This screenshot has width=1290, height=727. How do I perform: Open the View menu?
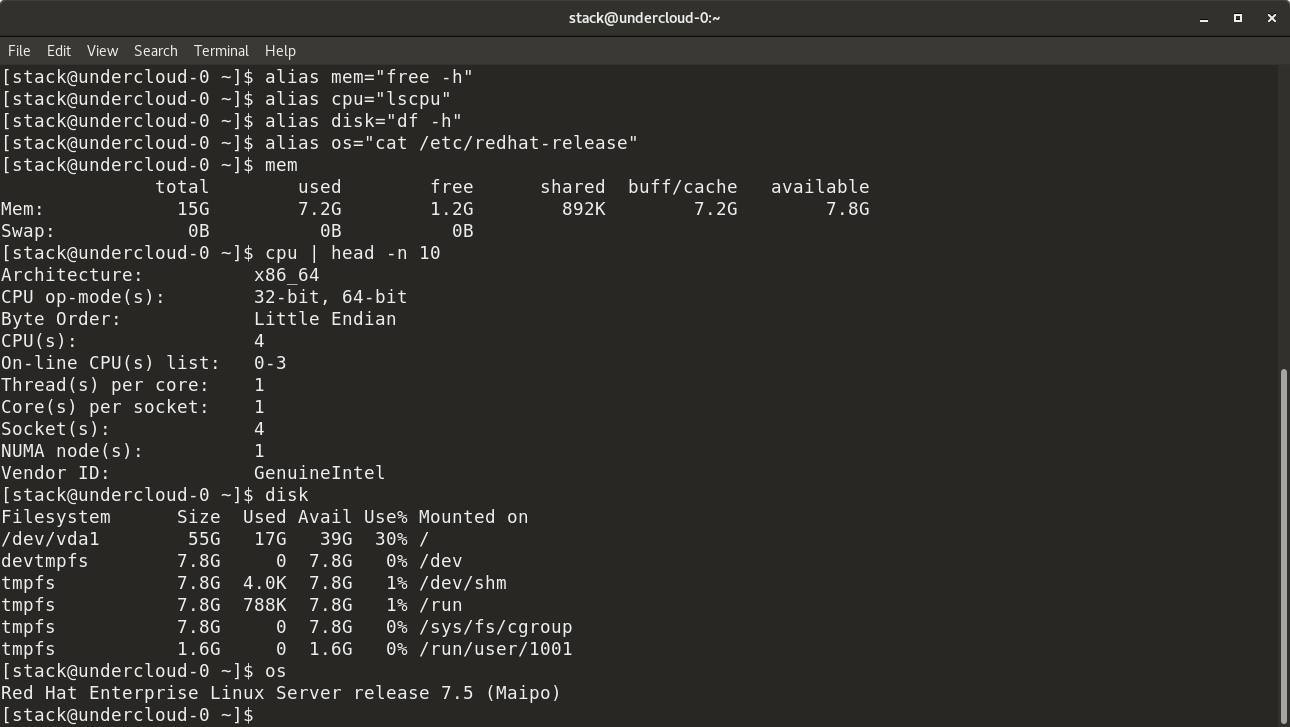click(x=102, y=51)
